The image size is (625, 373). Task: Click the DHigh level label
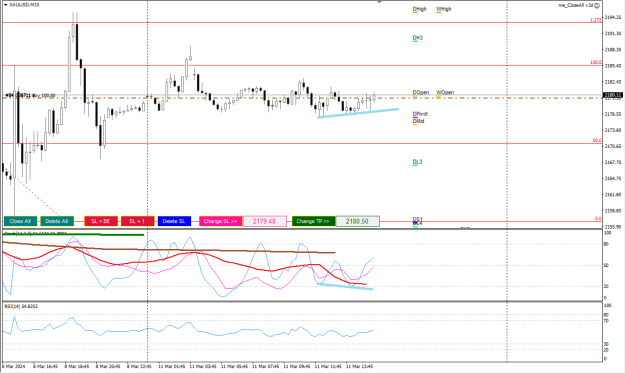coord(419,9)
